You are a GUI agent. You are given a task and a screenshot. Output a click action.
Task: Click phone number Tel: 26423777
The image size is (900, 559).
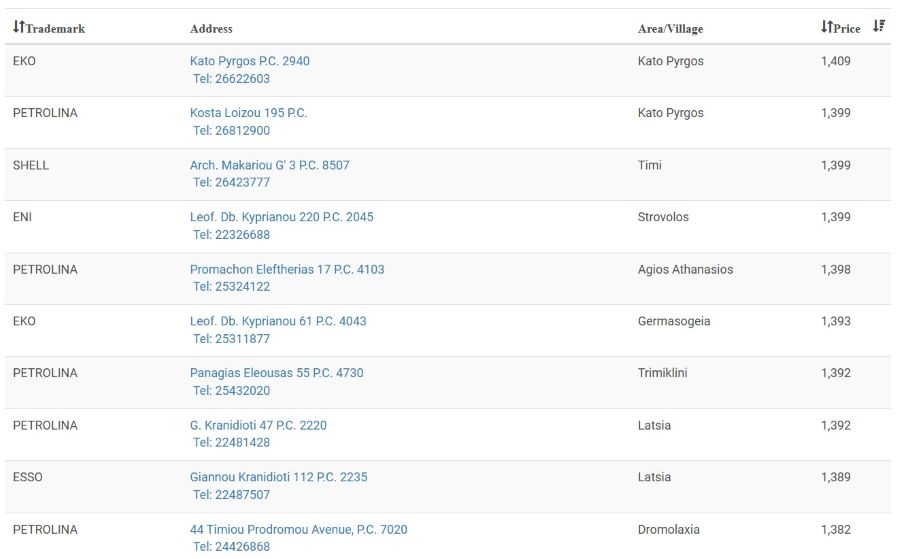click(231, 183)
